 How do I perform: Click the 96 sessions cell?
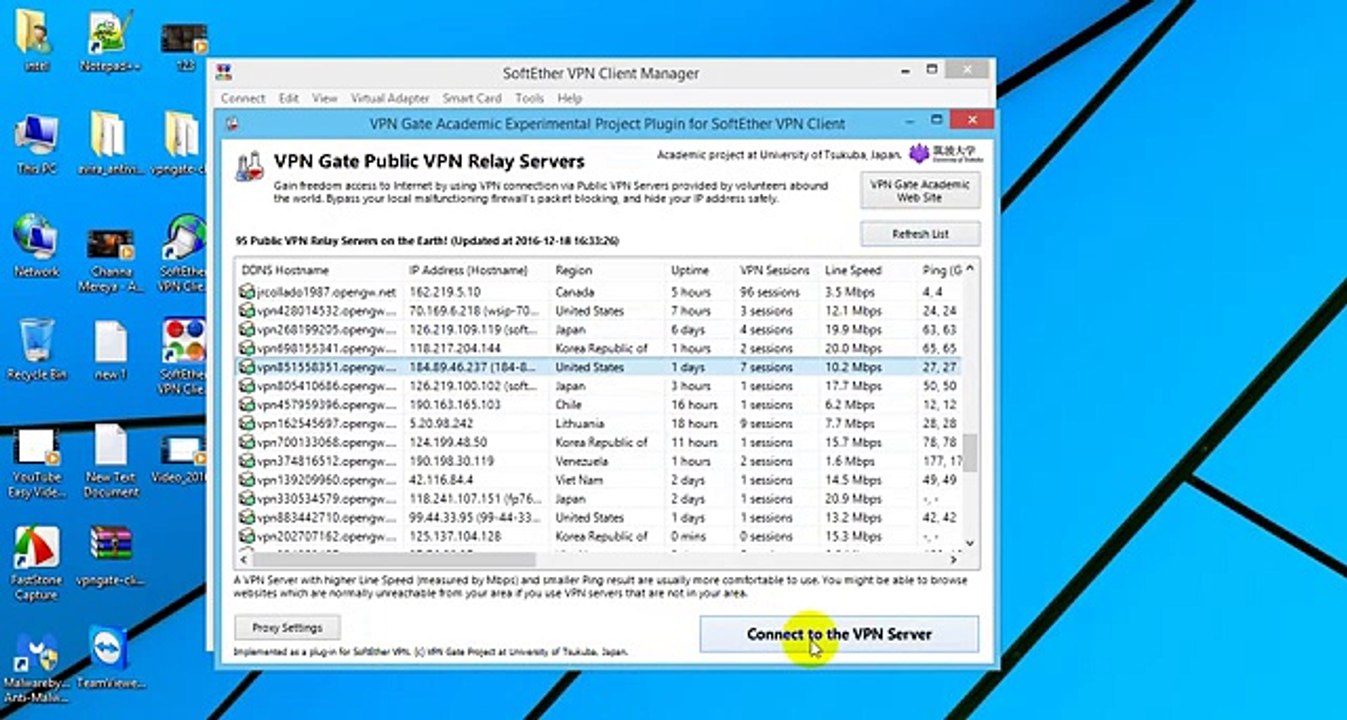[769, 292]
